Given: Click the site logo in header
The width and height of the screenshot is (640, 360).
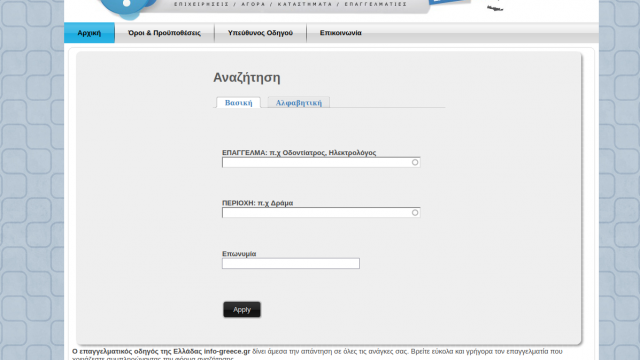Looking at the screenshot, I should (x=129, y=9).
